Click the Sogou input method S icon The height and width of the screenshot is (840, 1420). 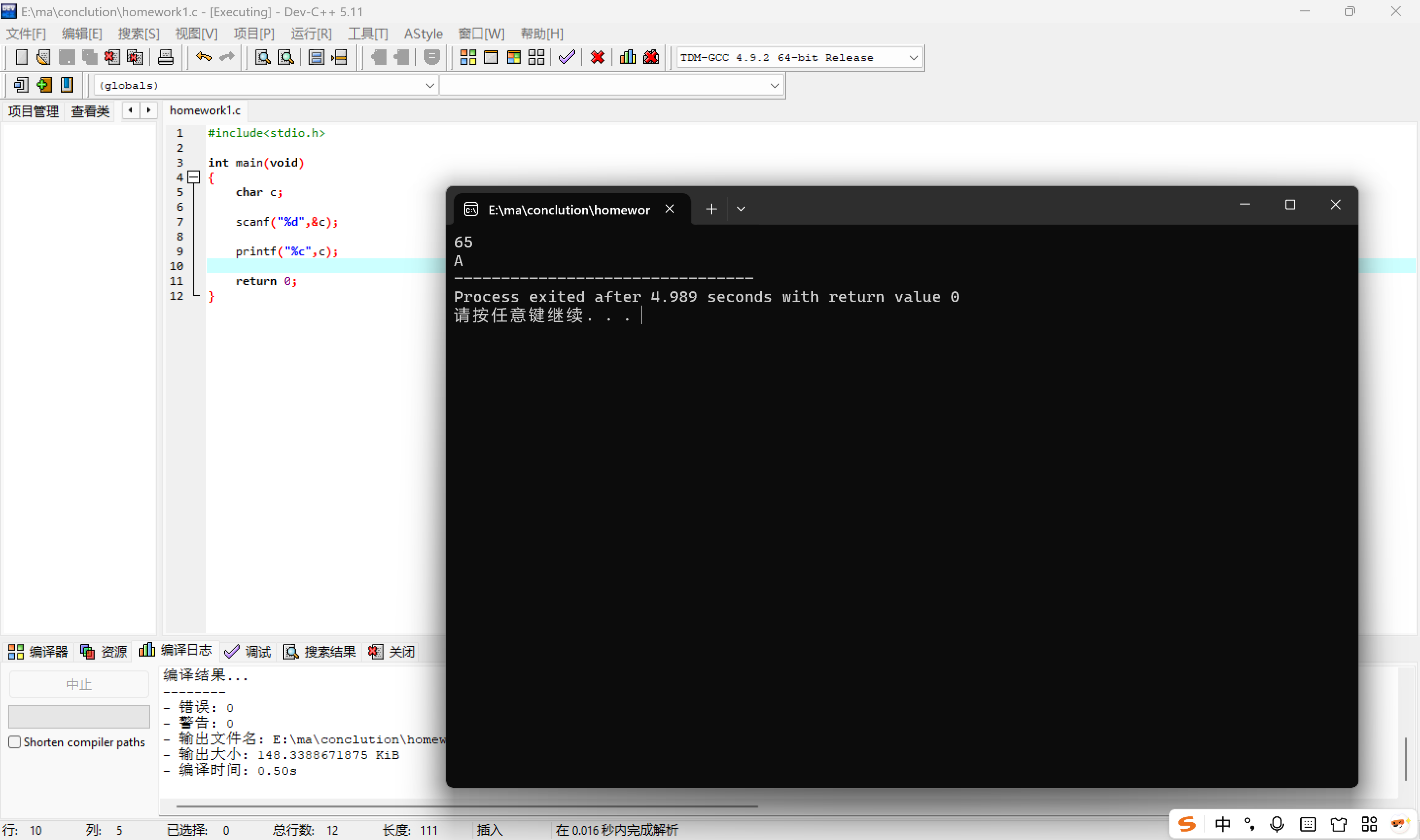pos(1186,824)
